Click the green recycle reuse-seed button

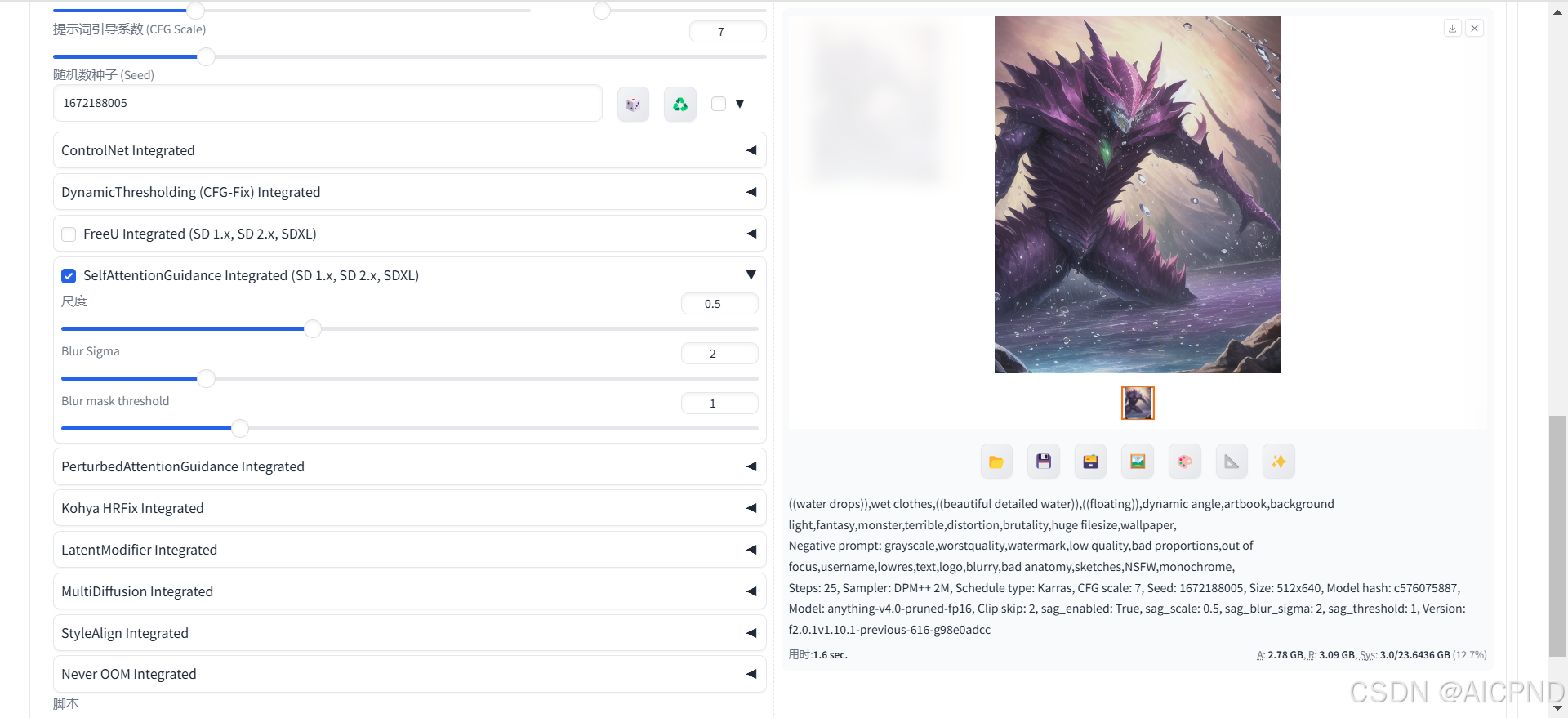point(680,105)
